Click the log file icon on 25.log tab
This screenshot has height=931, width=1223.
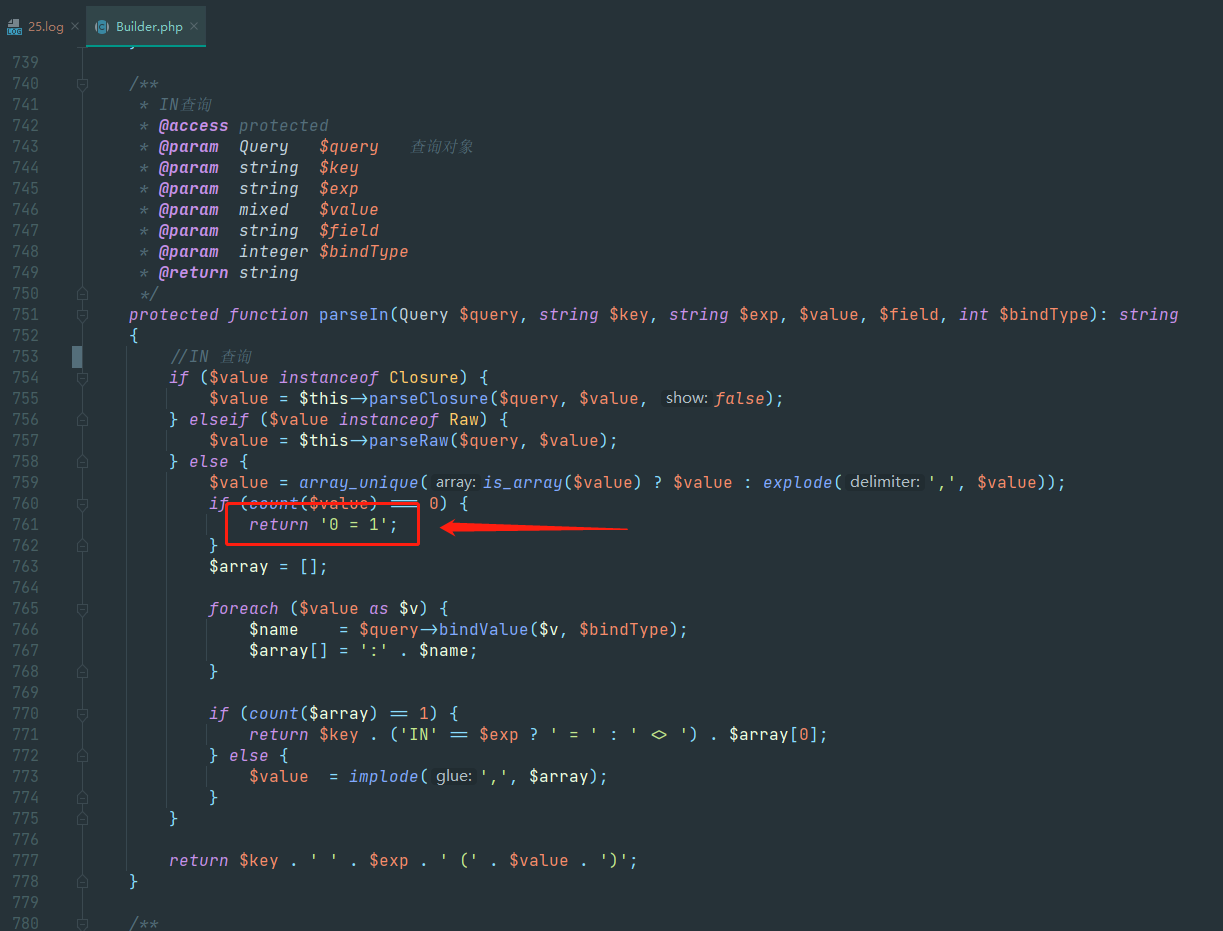tap(14, 27)
